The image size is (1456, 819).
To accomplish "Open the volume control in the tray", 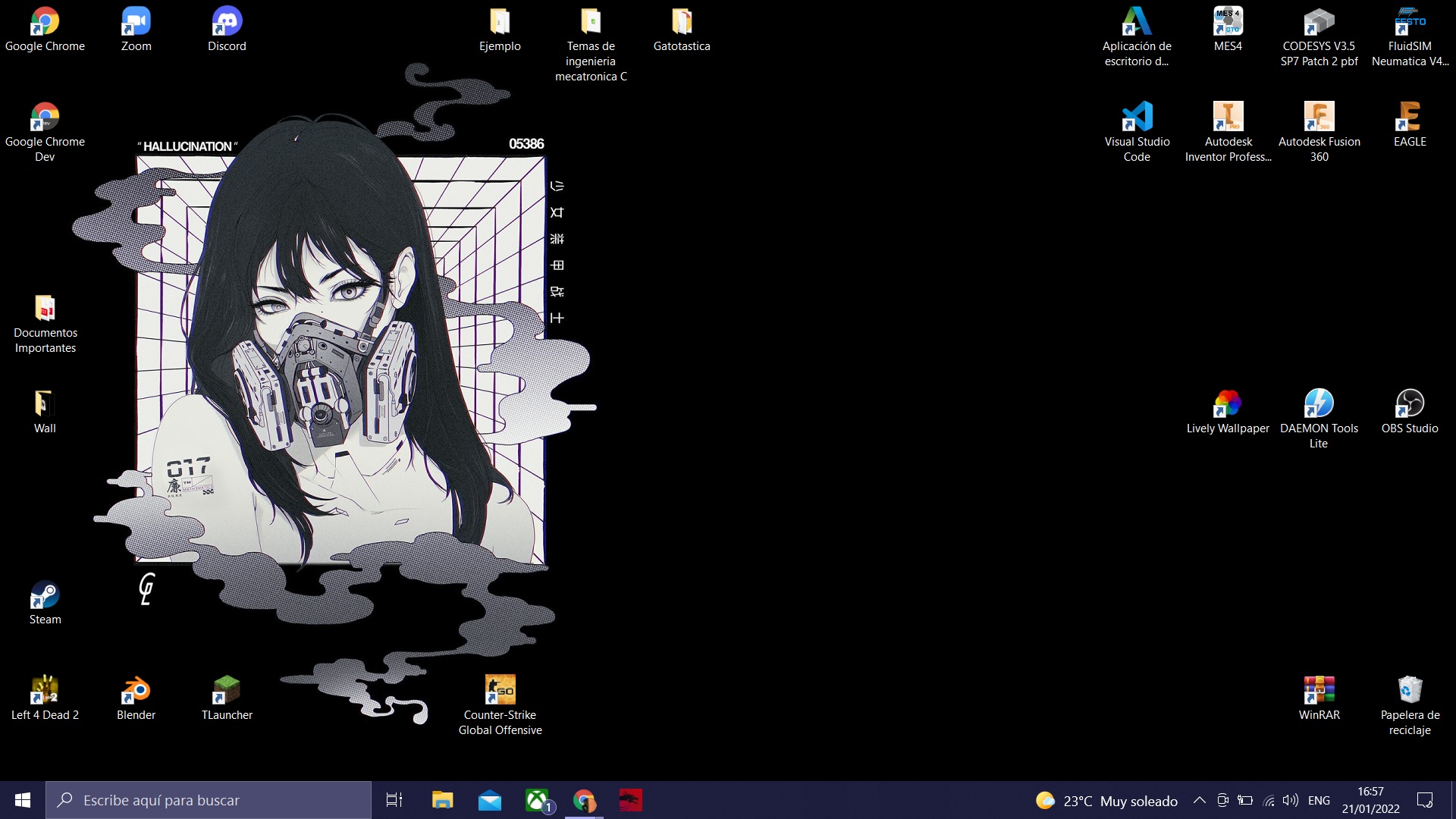I will pyautogui.click(x=1290, y=801).
